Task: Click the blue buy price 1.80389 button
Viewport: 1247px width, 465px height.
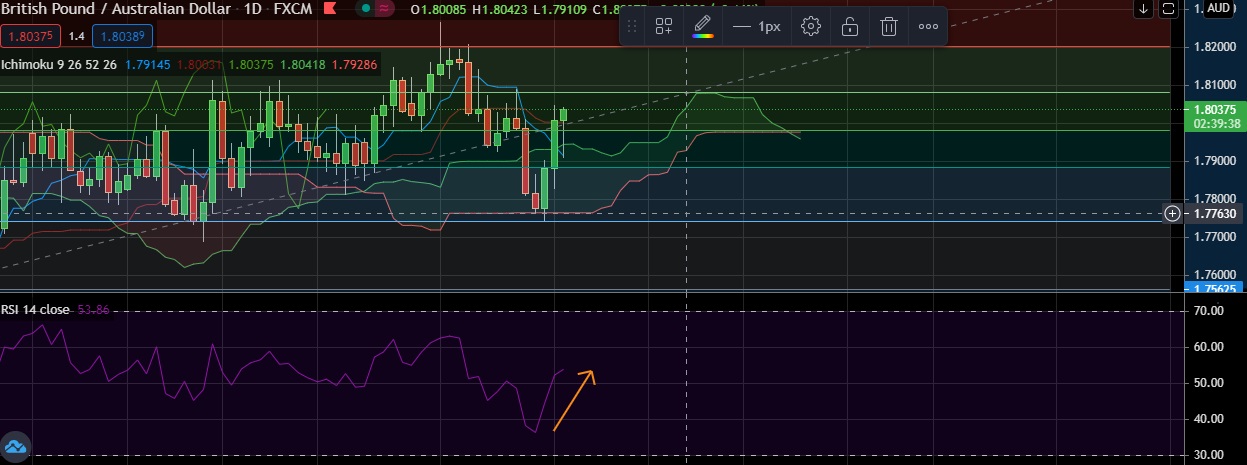Action: click(121, 36)
